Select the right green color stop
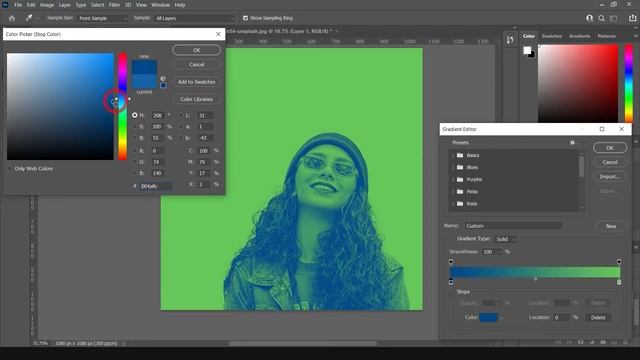640x360 pixels. 619,282
